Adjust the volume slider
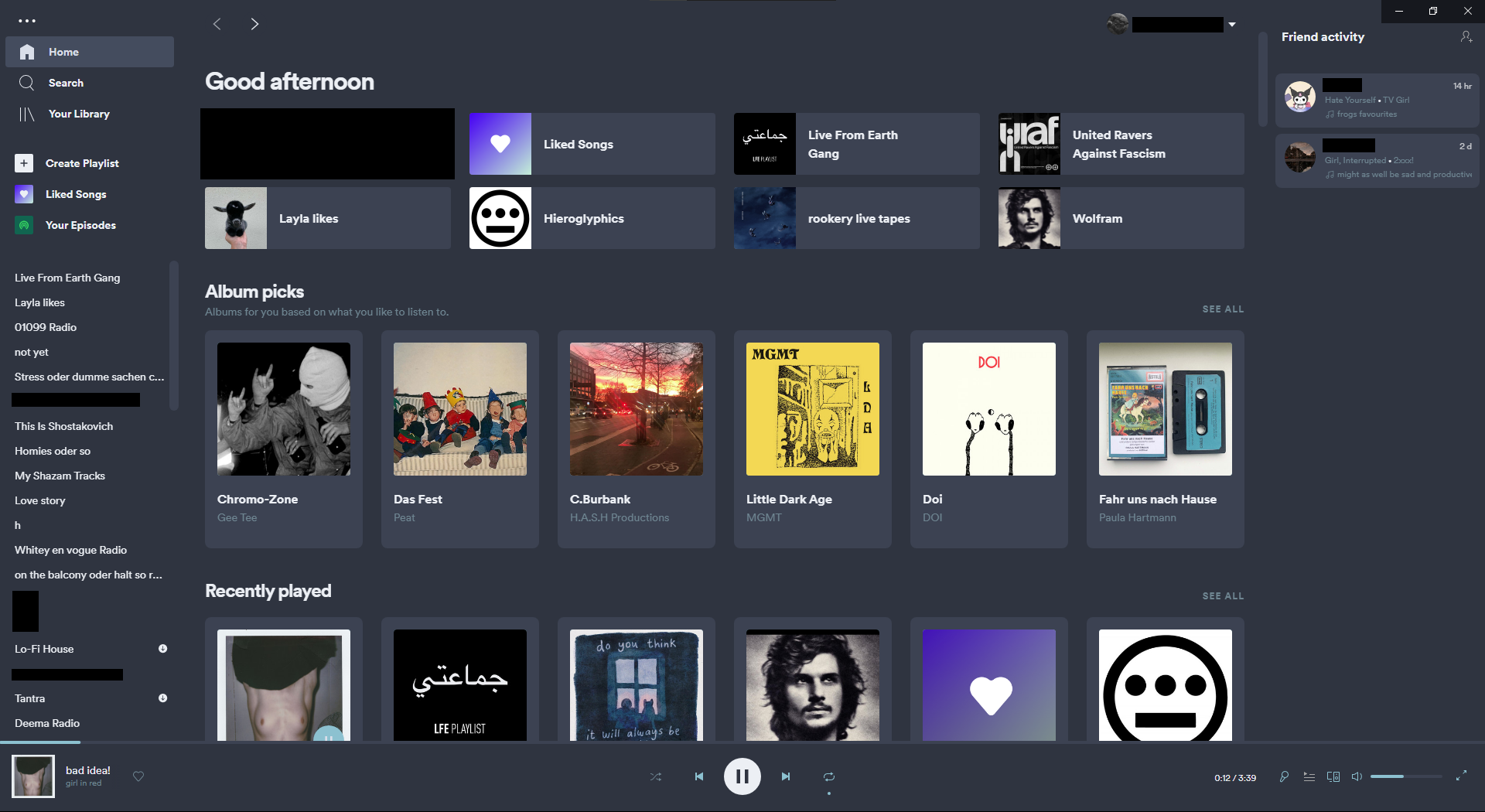Image resolution: width=1485 pixels, height=812 pixels. (1406, 776)
